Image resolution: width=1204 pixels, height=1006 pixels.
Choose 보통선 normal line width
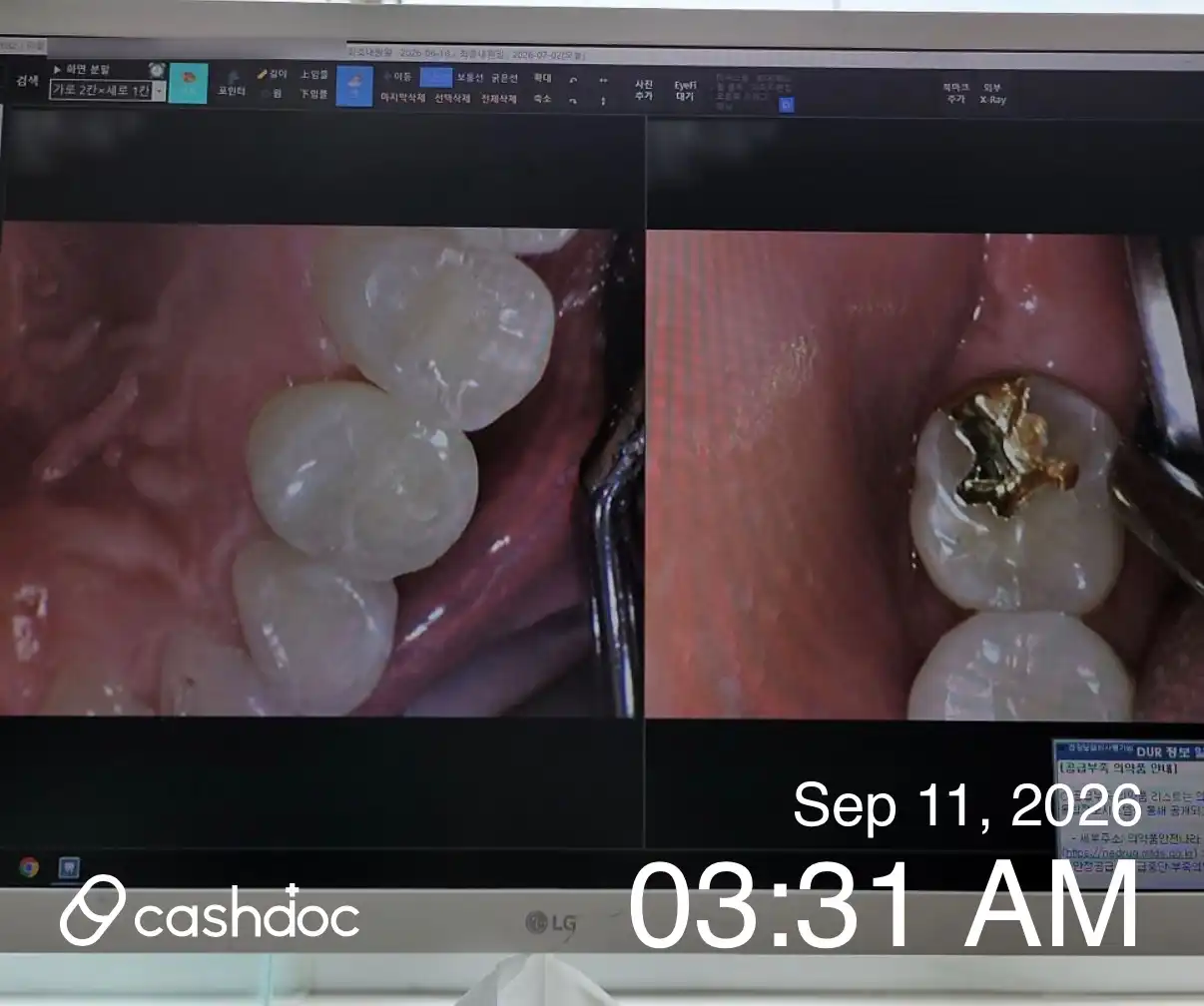coord(469,78)
